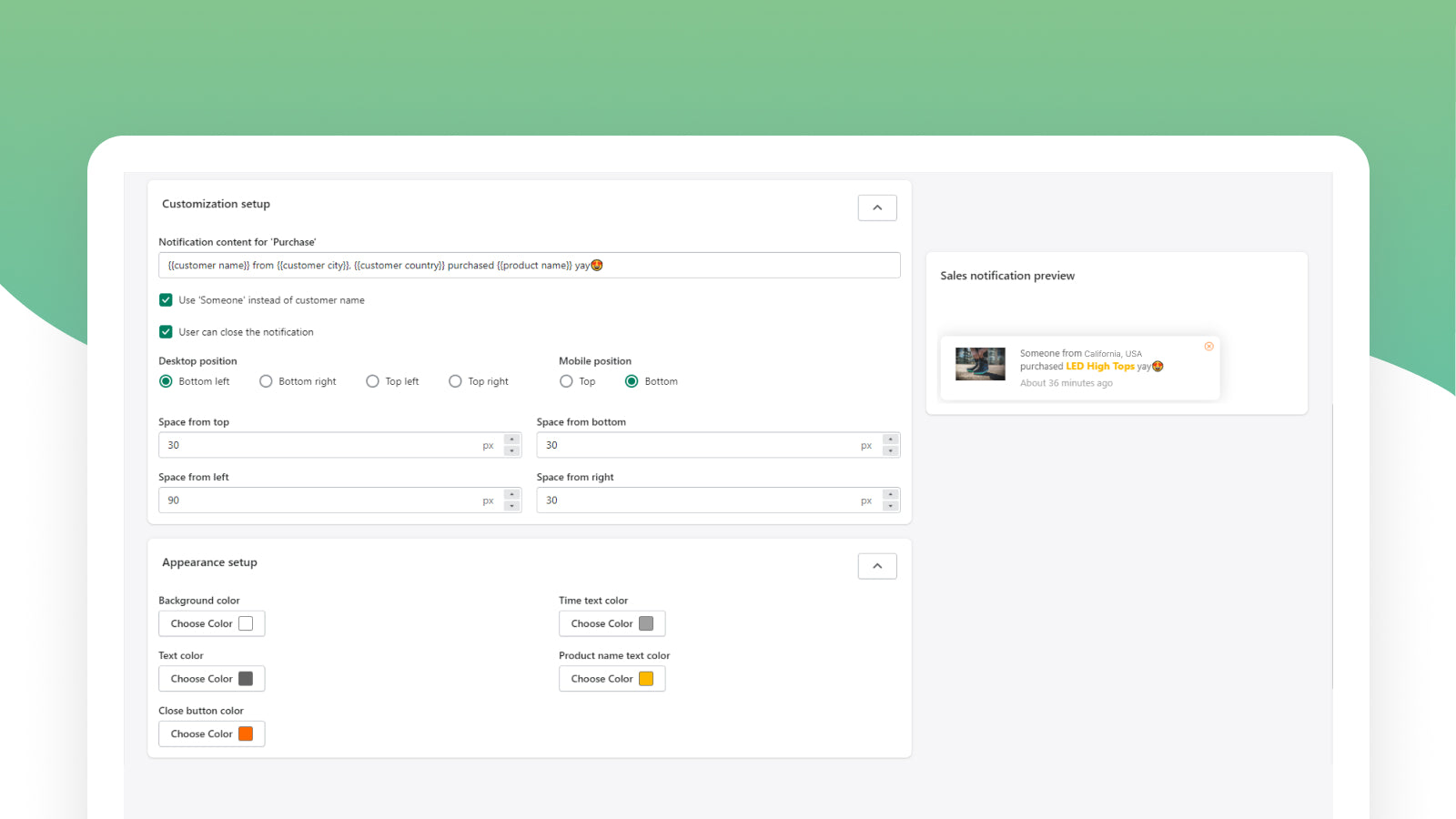Image resolution: width=1456 pixels, height=819 pixels.
Task: Decrease the Space from left value
Action: (511, 506)
